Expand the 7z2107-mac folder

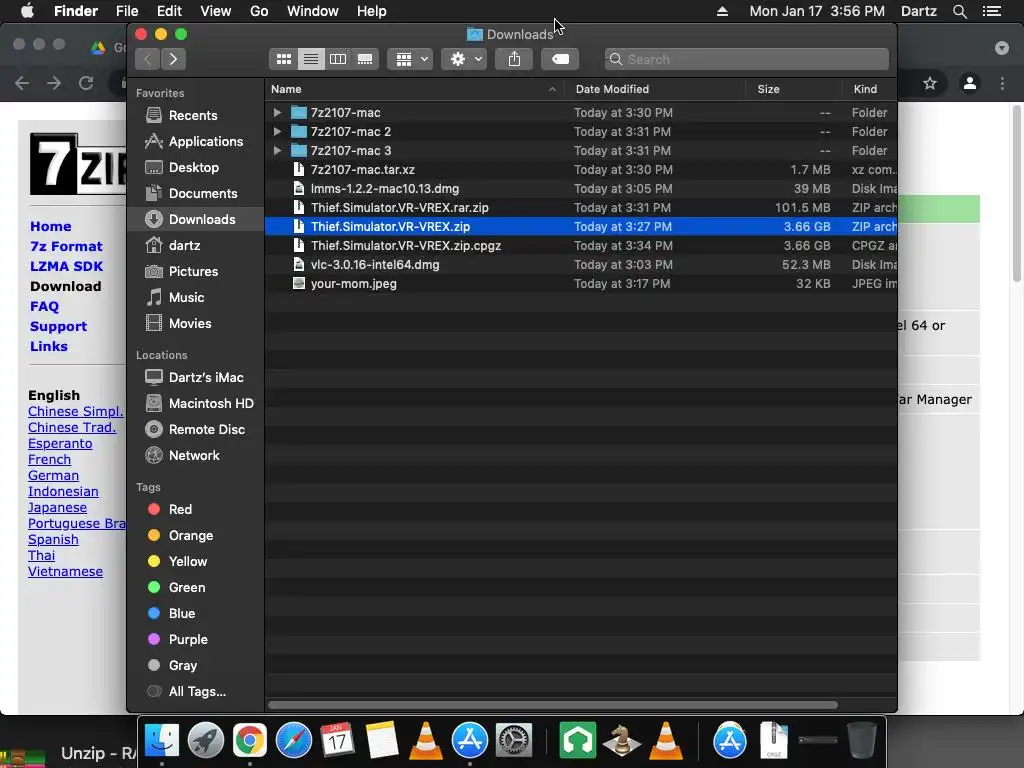(277, 112)
